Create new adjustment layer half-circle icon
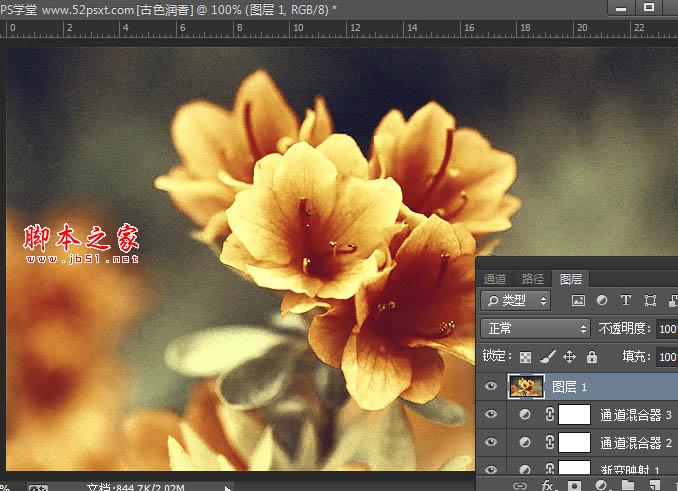 [601, 485]
